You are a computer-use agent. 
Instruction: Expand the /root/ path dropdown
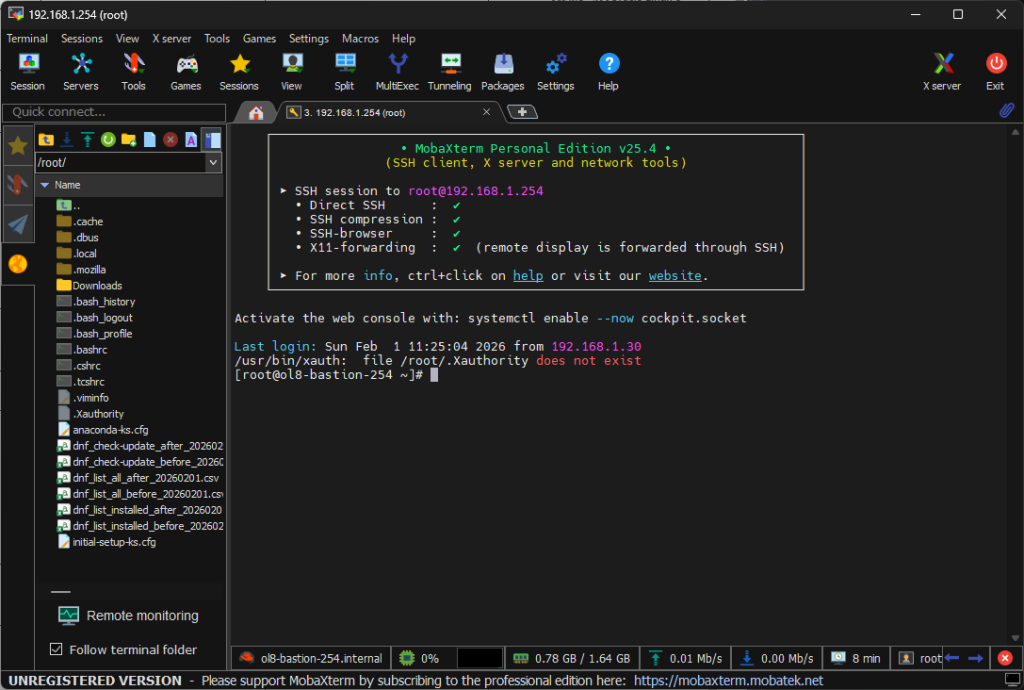pyautogui.click(x=213, y=162)
